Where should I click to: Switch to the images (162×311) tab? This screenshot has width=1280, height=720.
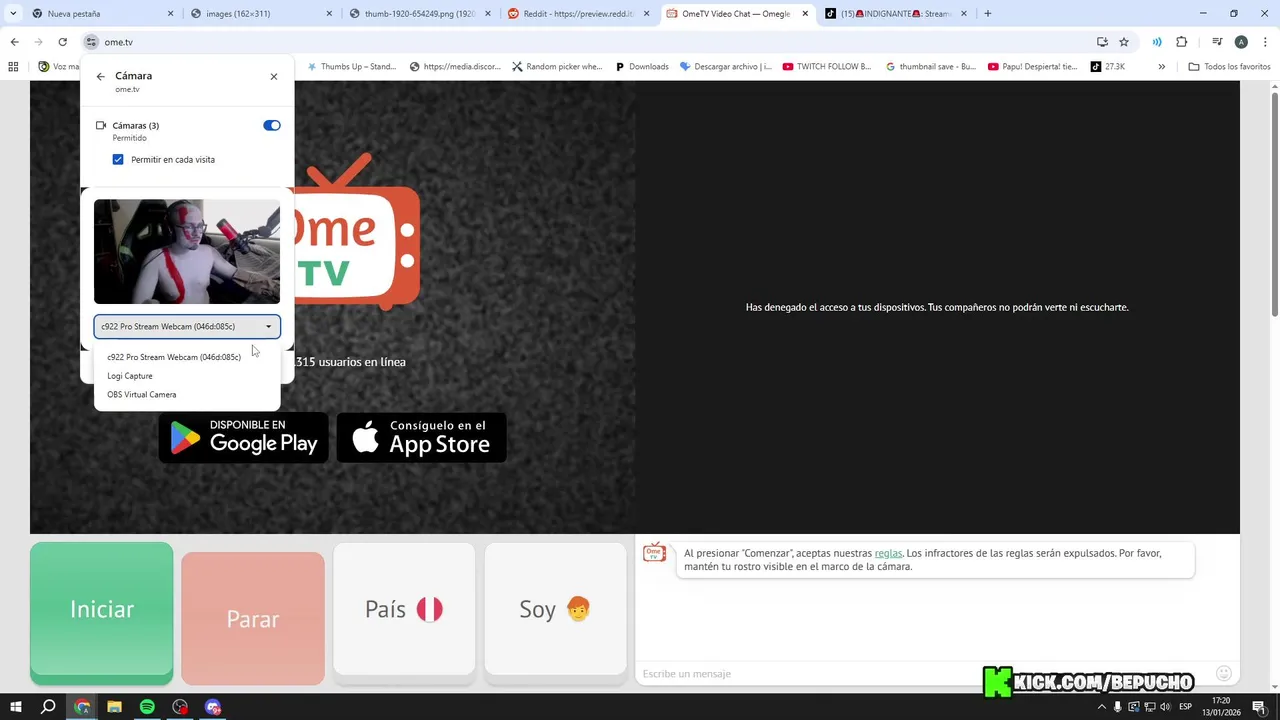[x=258, y=14]
